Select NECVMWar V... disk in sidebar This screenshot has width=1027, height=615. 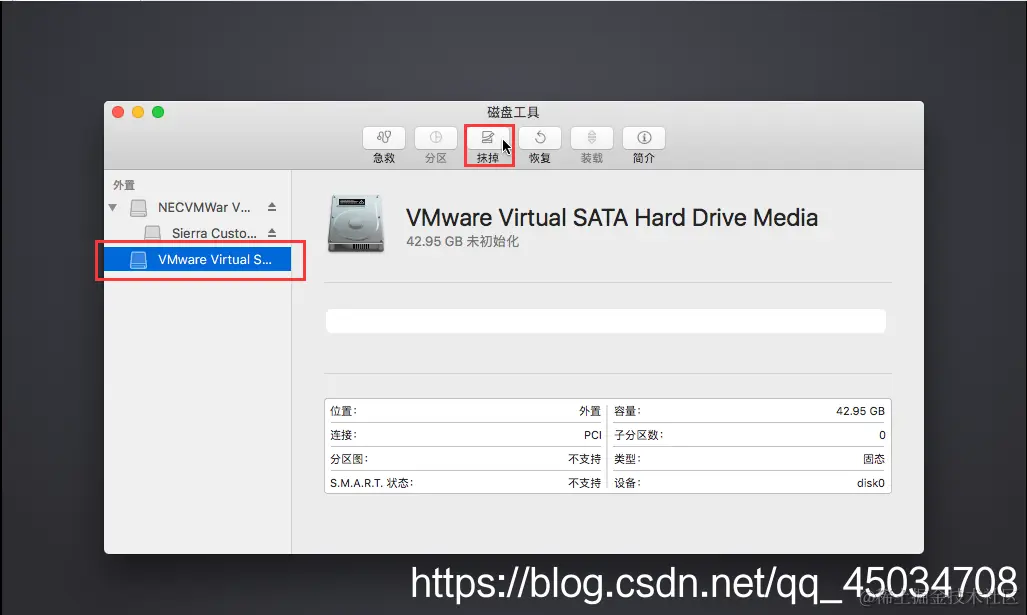point(204,208)
